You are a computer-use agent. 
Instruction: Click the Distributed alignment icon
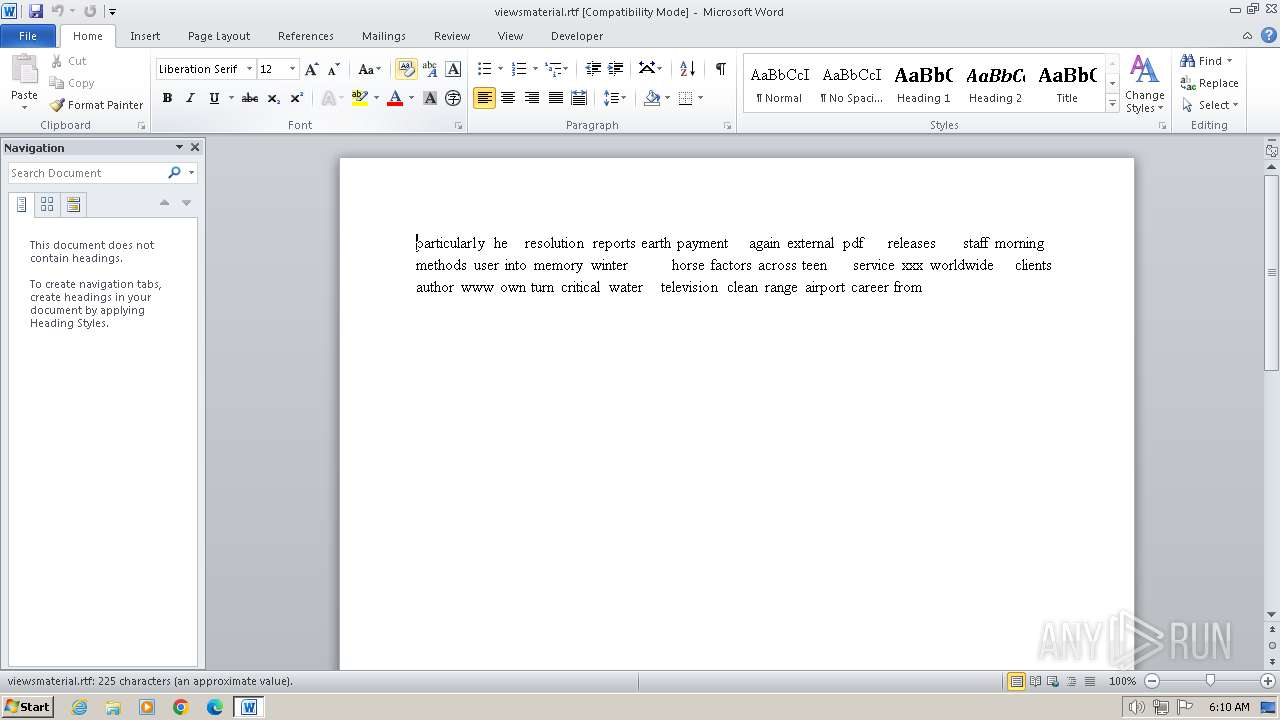578,98
